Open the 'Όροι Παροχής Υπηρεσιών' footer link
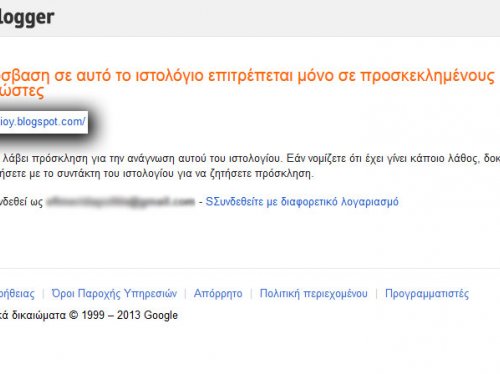 114,294
